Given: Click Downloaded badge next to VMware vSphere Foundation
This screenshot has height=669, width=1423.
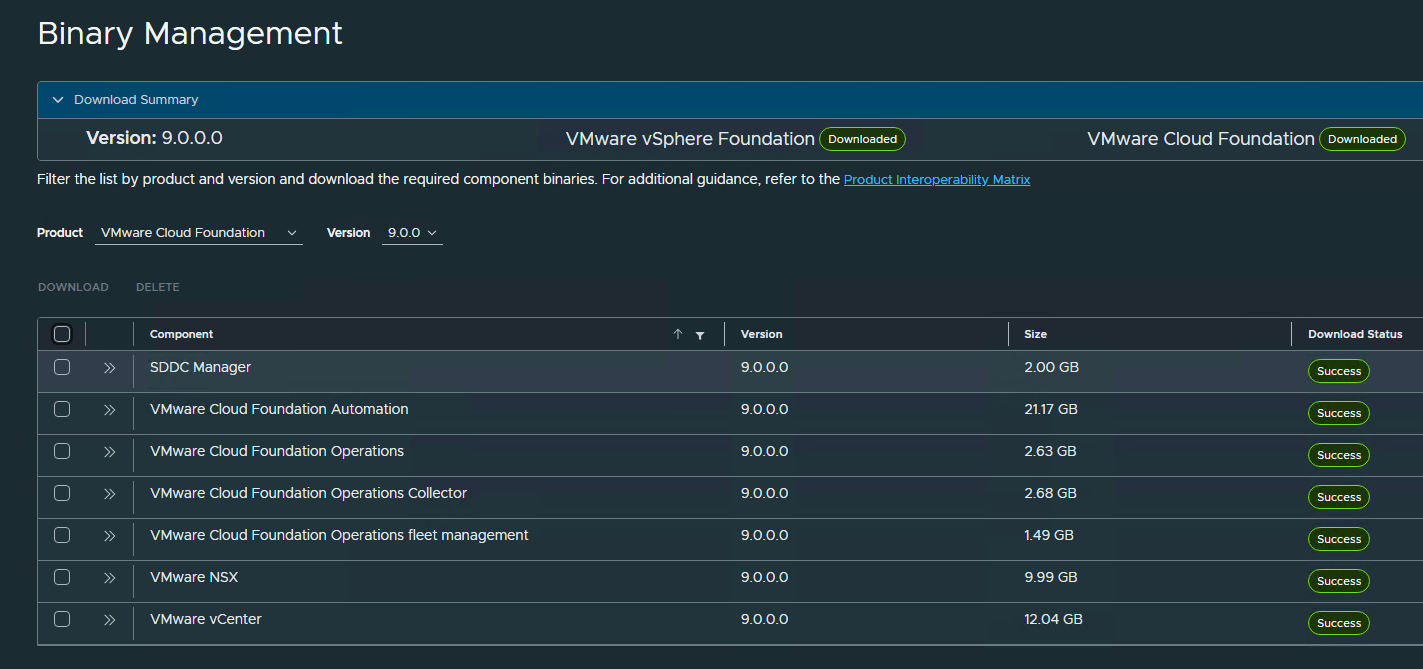Looking at the screenshot, I should (862, 139).
